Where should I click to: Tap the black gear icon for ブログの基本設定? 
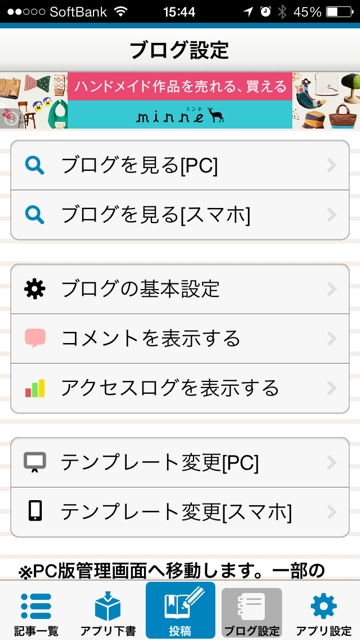point(35,289)
